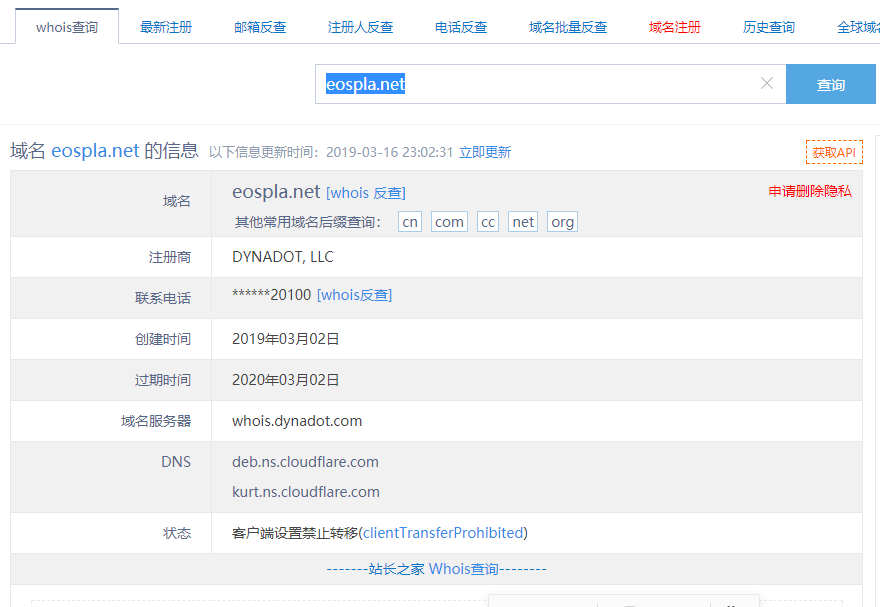Click 站长之家 Whois查询 footer link
The height and width of the screenshot is (607, 880).
coord(436,569)
